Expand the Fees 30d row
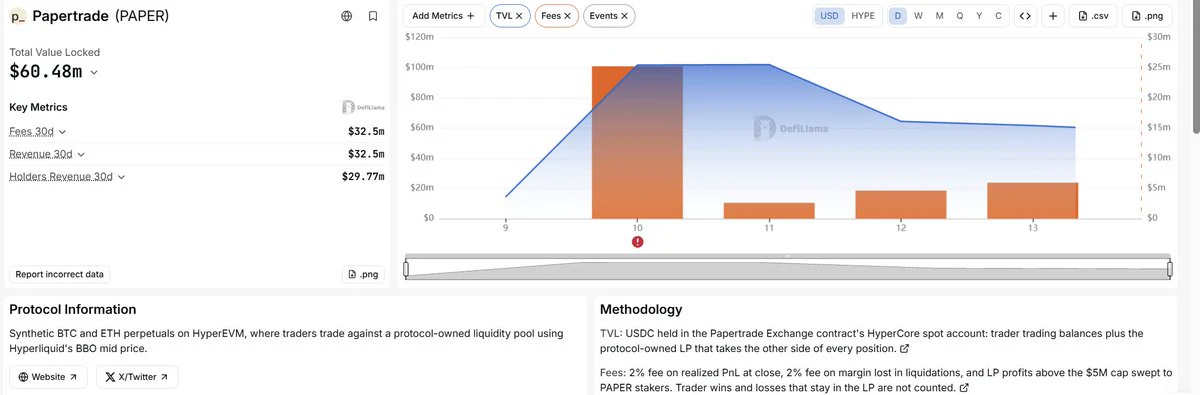The height and width of the screenshot is (395, 1200). coord(37,131)
